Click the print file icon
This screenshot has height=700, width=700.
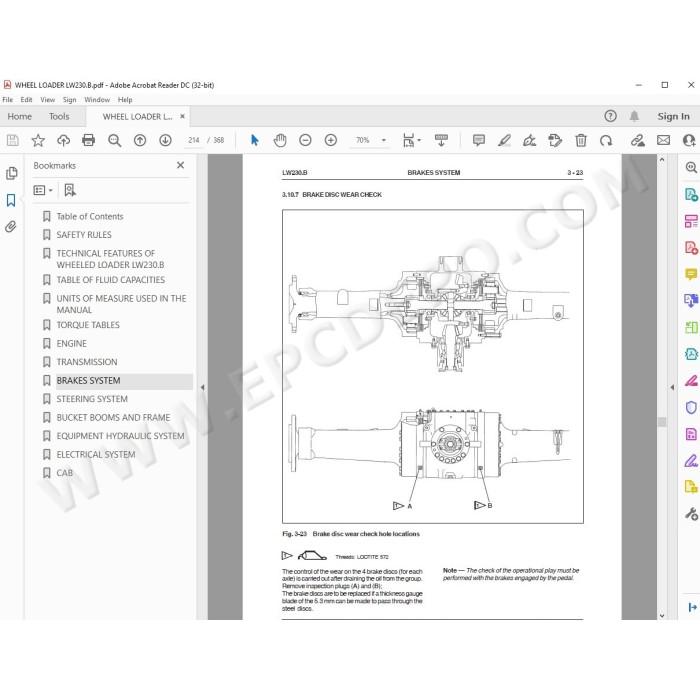[x=88, y=140]
